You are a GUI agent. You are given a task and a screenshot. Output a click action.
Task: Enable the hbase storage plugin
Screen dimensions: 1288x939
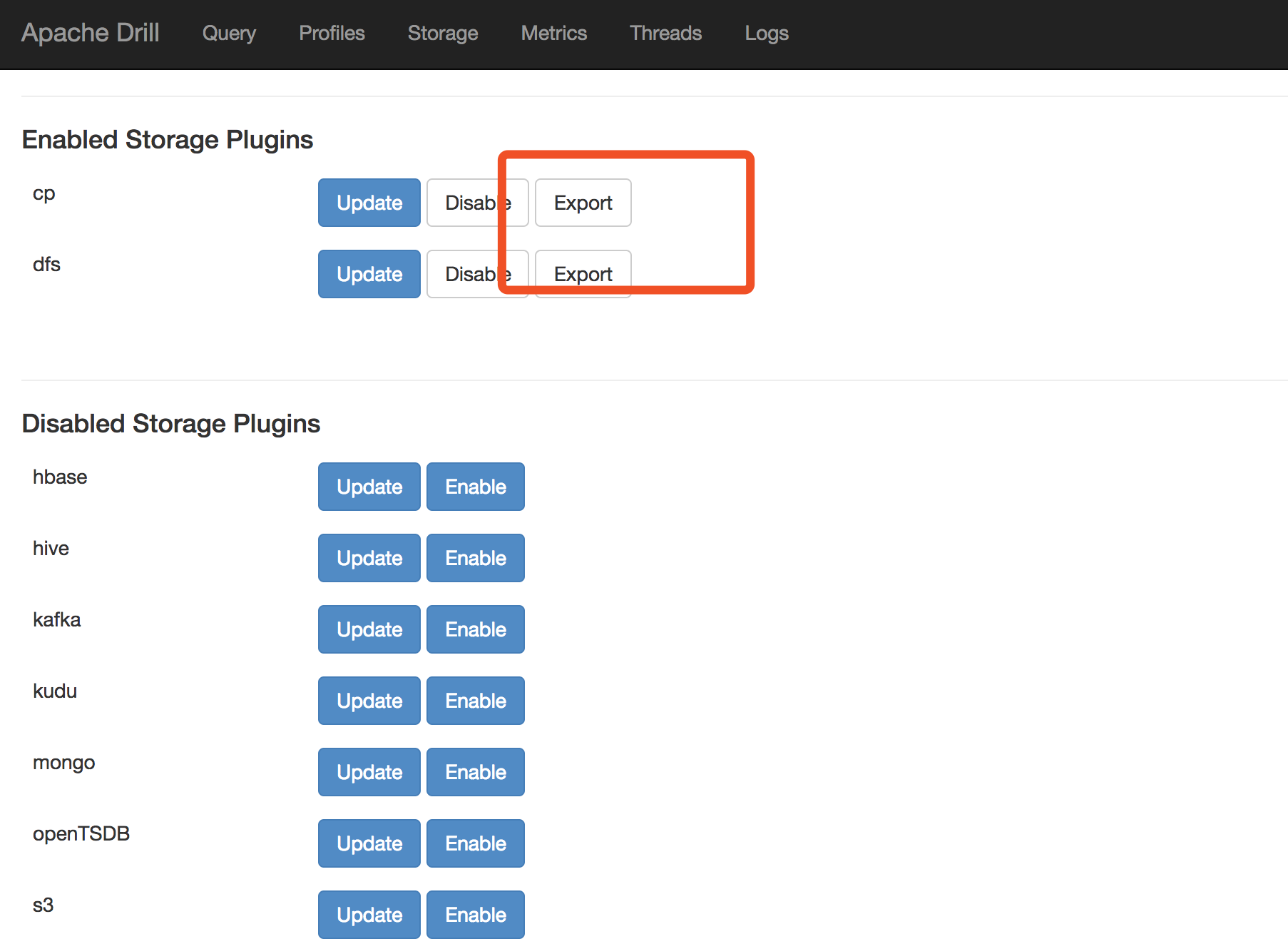tap(476, 487)
